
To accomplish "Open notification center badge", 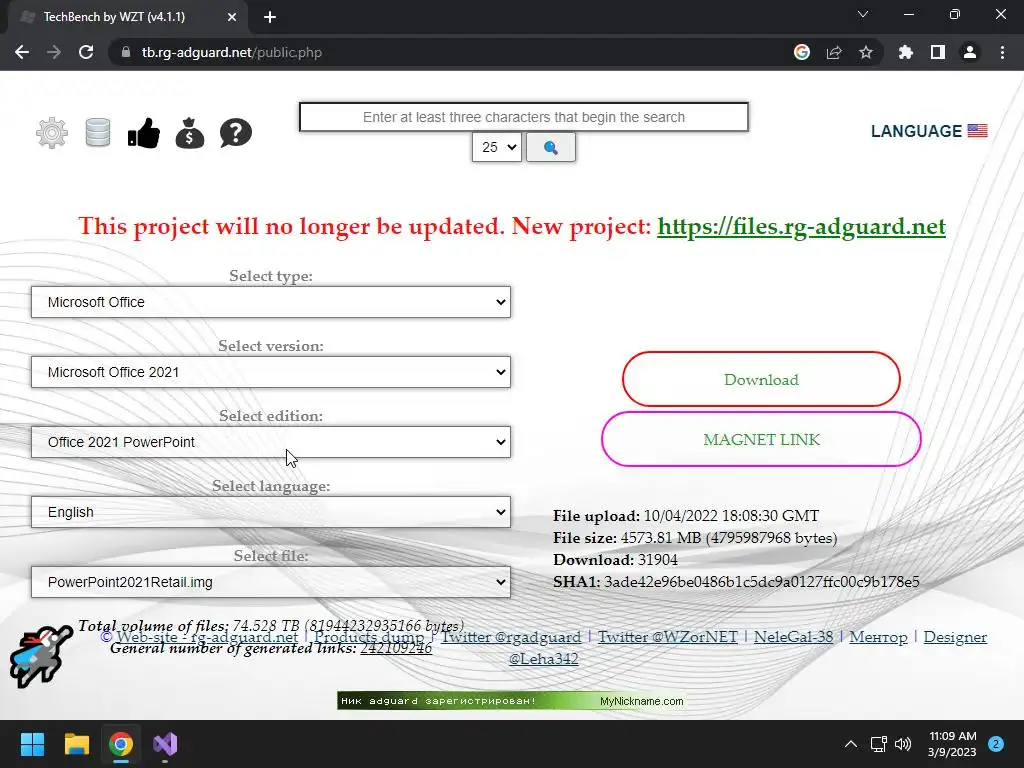I will point(996,744).
